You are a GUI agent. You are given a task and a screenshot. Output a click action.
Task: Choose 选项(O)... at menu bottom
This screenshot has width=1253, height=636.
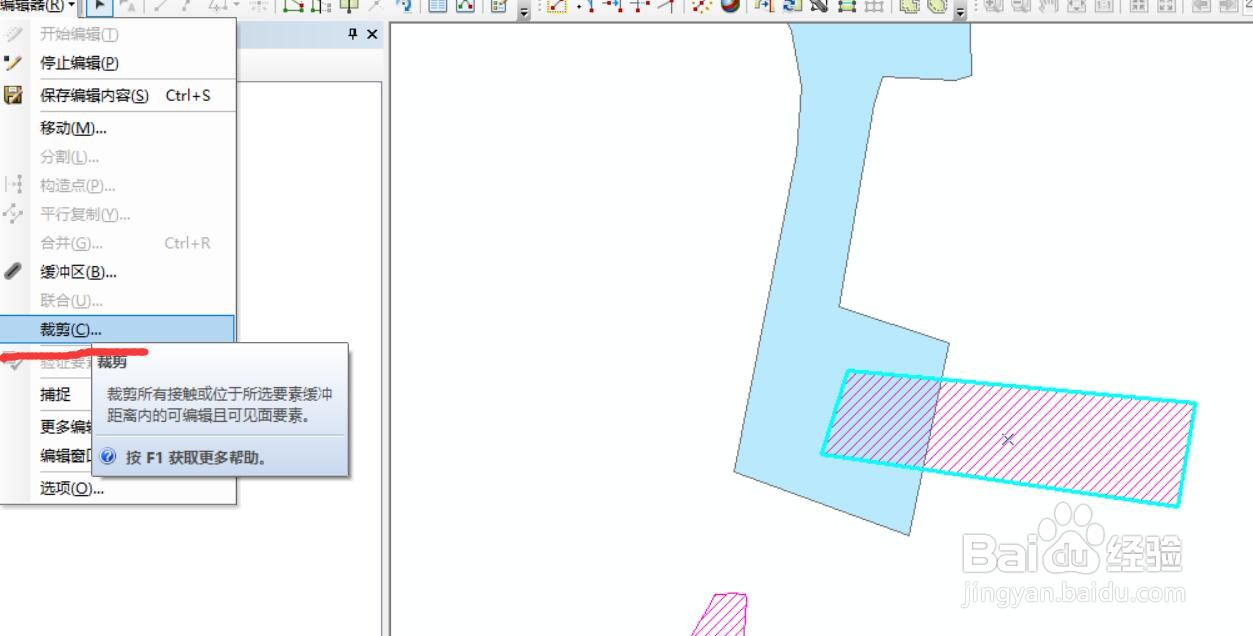[118, 488]
